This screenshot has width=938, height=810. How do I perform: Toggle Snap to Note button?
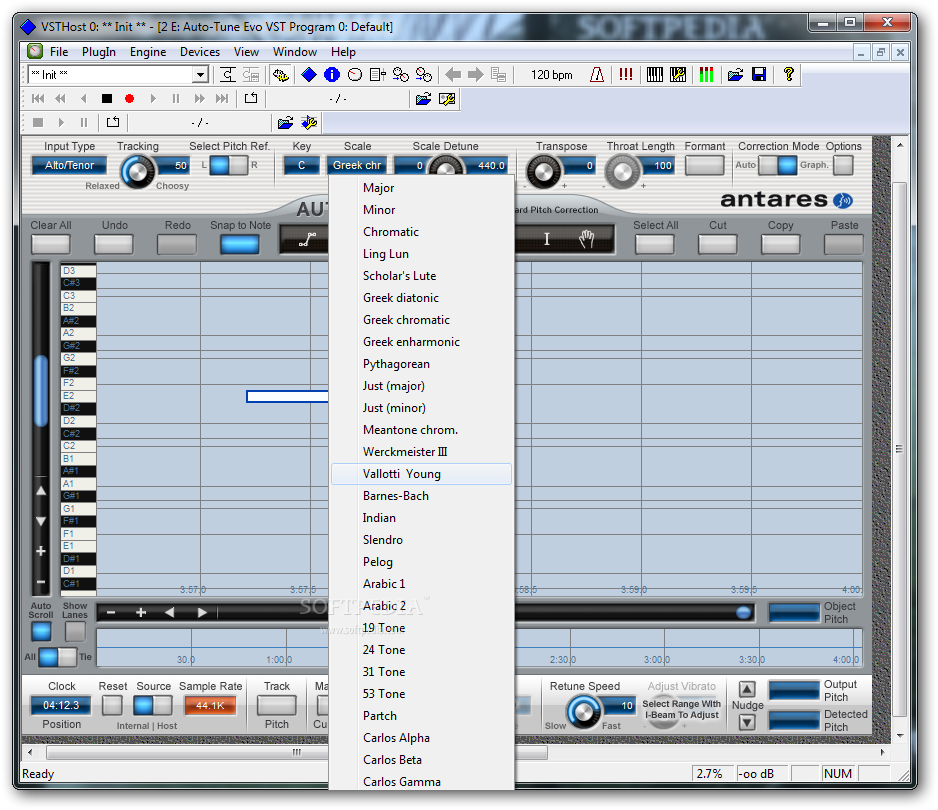[240, 244]
